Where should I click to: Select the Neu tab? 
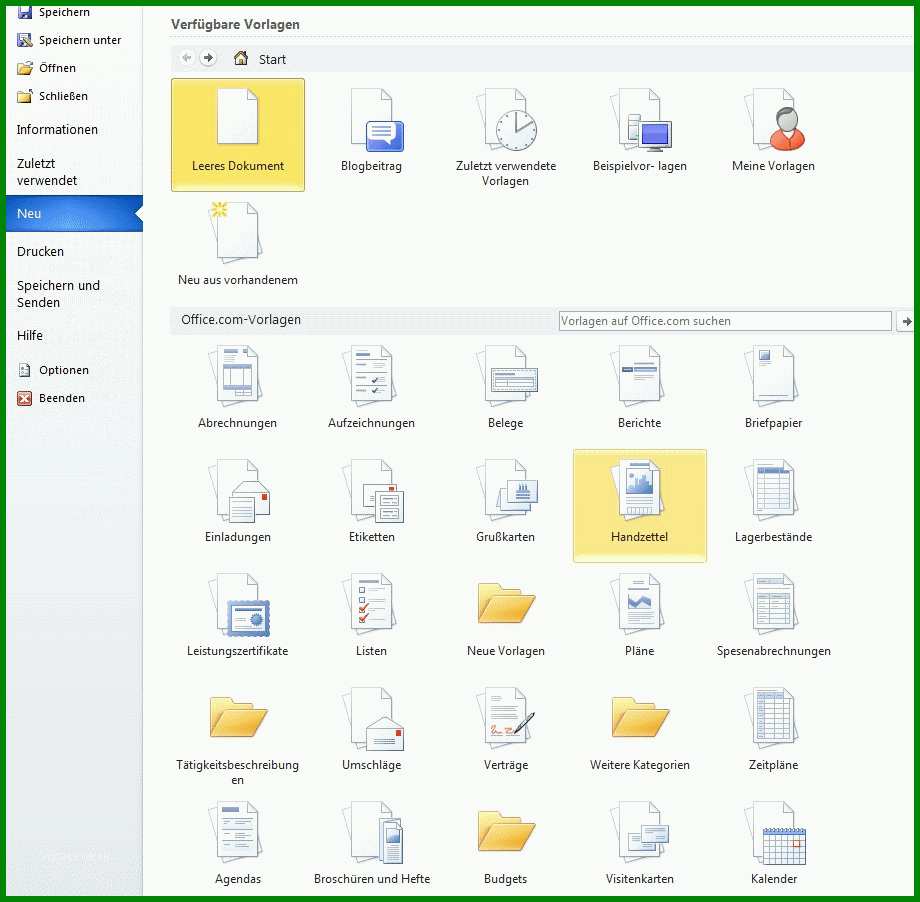[x=74, y=214]
